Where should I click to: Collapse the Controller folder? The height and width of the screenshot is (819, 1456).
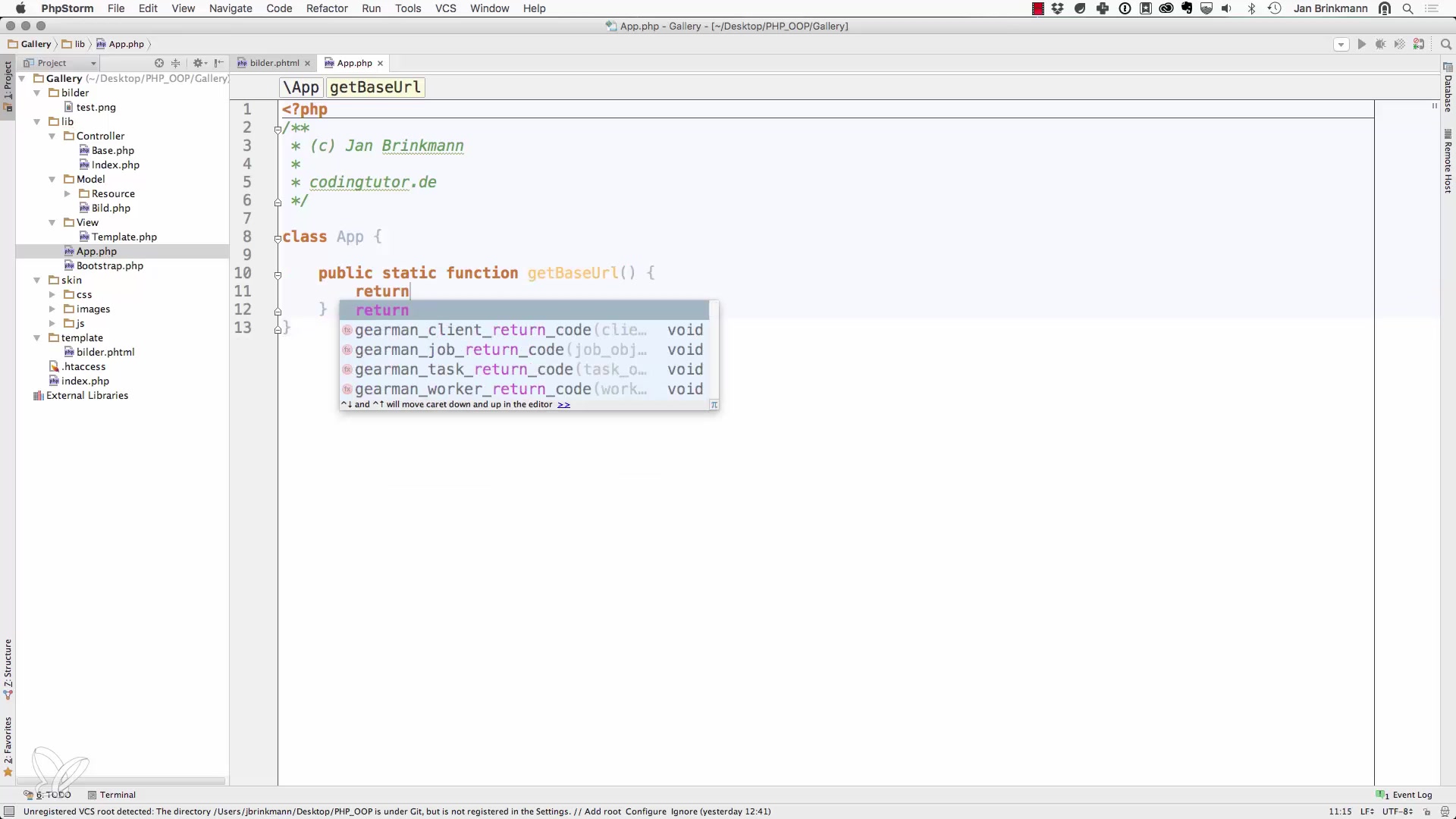52,136
